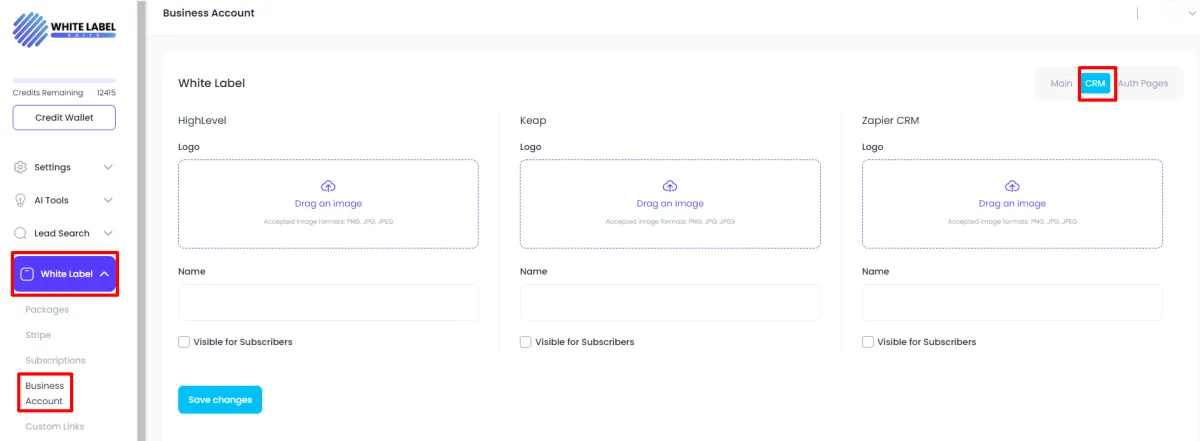Click the Credits Remaining 12415 text

[x=64, y=93]
